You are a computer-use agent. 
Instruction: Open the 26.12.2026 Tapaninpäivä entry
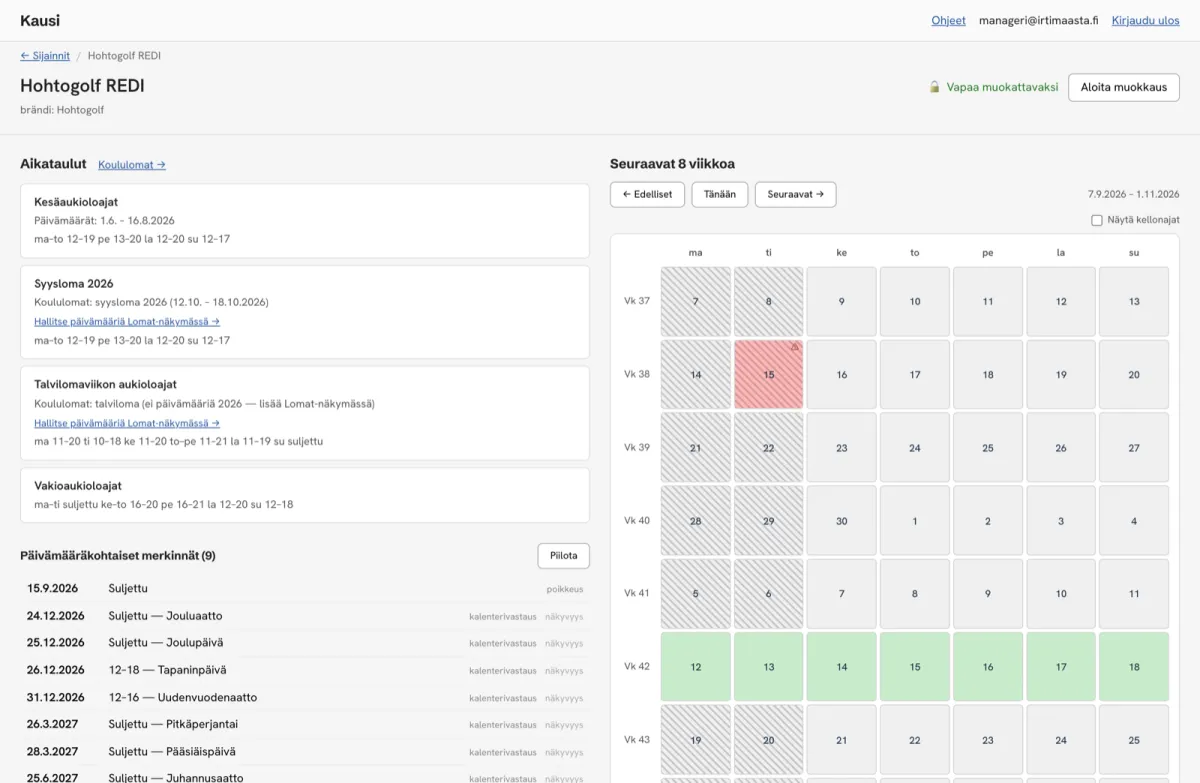pos(305,670)
